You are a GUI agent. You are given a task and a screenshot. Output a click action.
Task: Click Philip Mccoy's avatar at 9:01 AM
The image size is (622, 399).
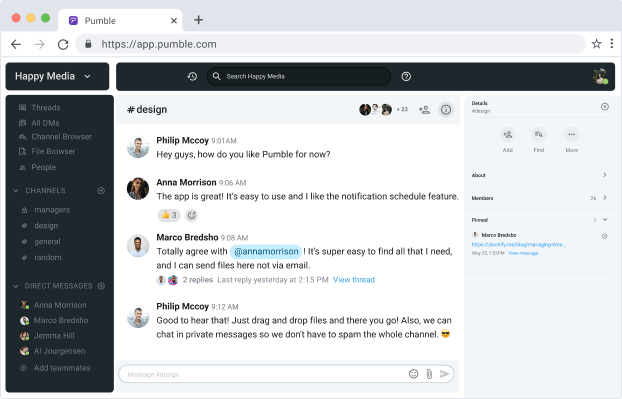coord(138,147)
